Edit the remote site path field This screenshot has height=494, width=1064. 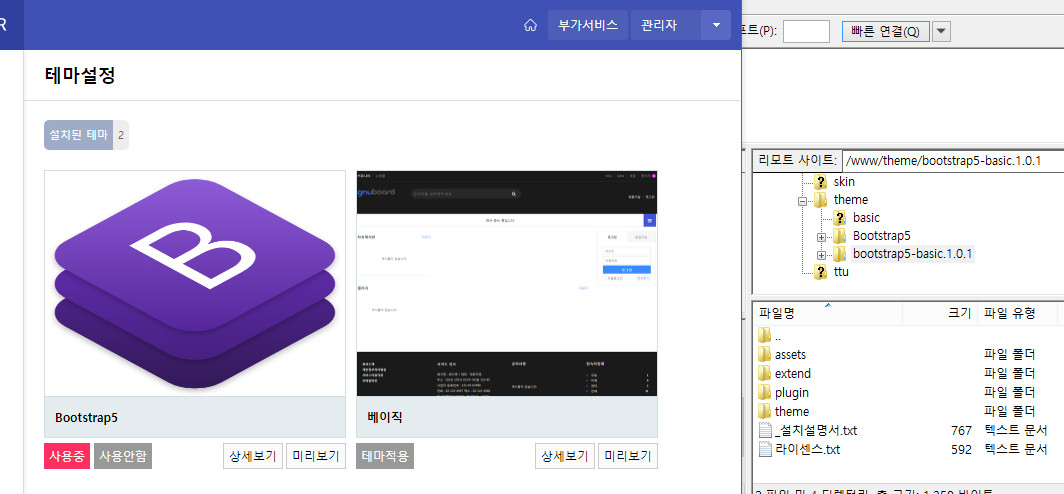pyautogui.click(x=953, y=161)
